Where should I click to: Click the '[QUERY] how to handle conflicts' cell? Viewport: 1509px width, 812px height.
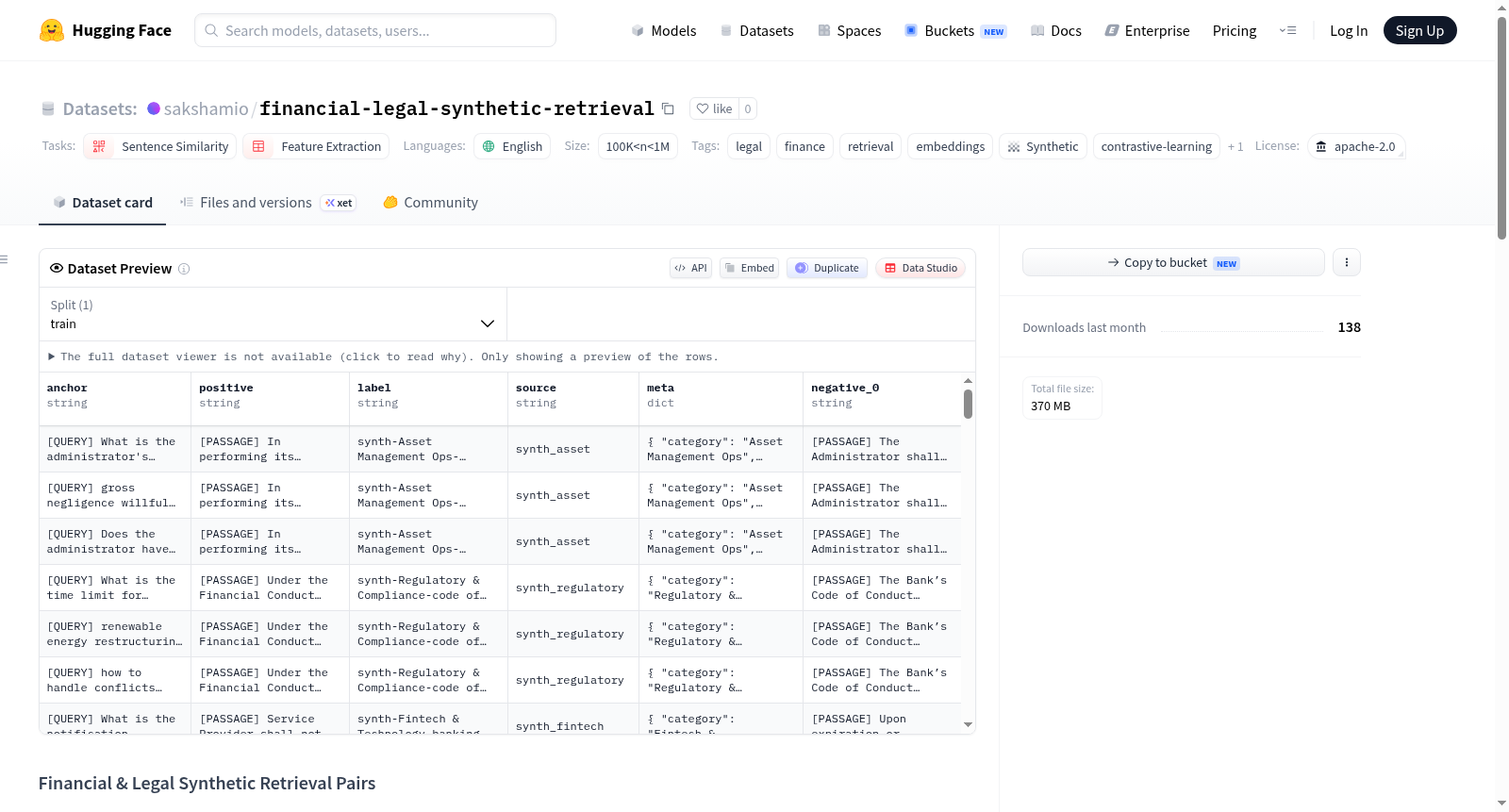pyautogui.click(x=115, y=680)
